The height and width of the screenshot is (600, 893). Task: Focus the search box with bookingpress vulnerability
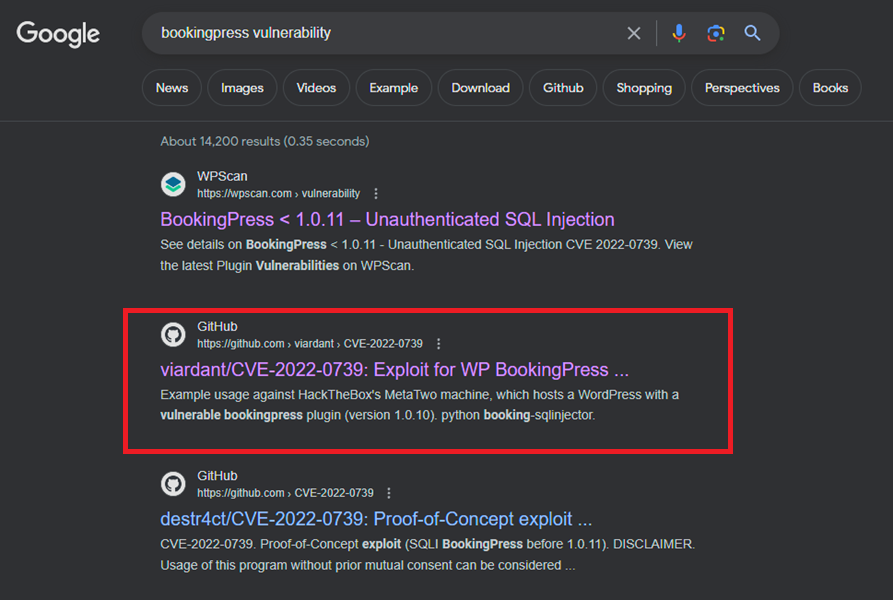click(x=387, y=33)
